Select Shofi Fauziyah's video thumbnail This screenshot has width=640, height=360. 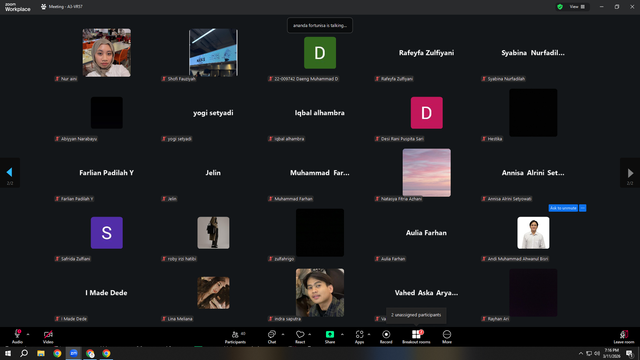[213, 53]
